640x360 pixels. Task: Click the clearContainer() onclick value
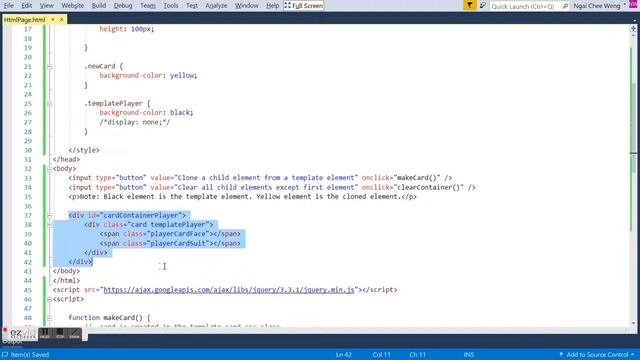coord(428,187)
